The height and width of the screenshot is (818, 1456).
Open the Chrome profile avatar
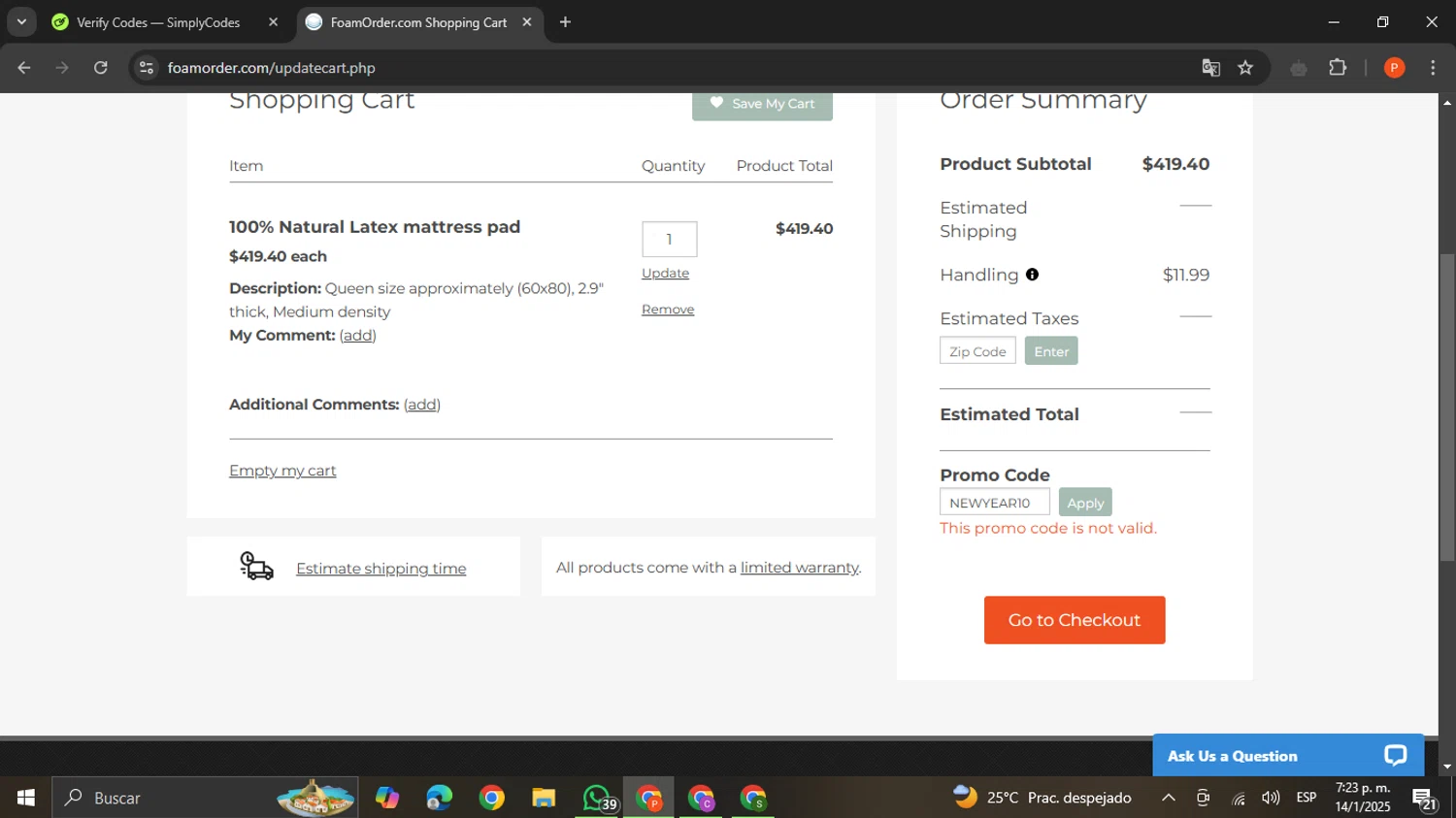[x=1394, y=68]
